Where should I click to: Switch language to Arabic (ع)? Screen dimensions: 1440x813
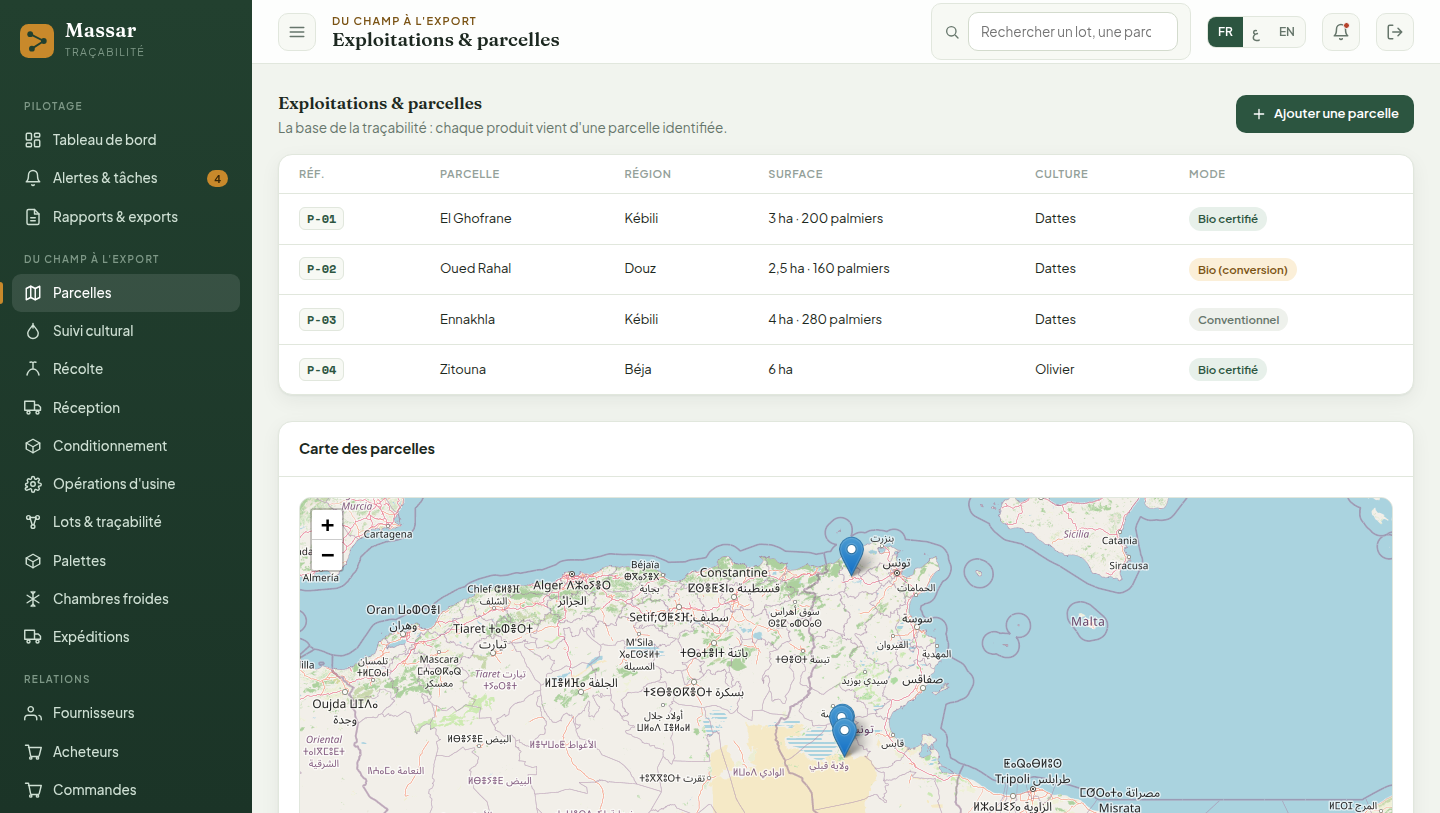point(1256,32)
